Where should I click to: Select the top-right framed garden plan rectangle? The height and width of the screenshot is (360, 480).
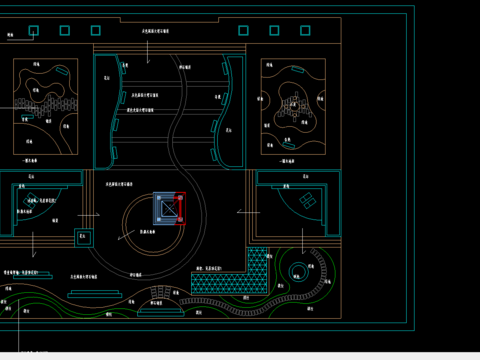tap(293, 107)
